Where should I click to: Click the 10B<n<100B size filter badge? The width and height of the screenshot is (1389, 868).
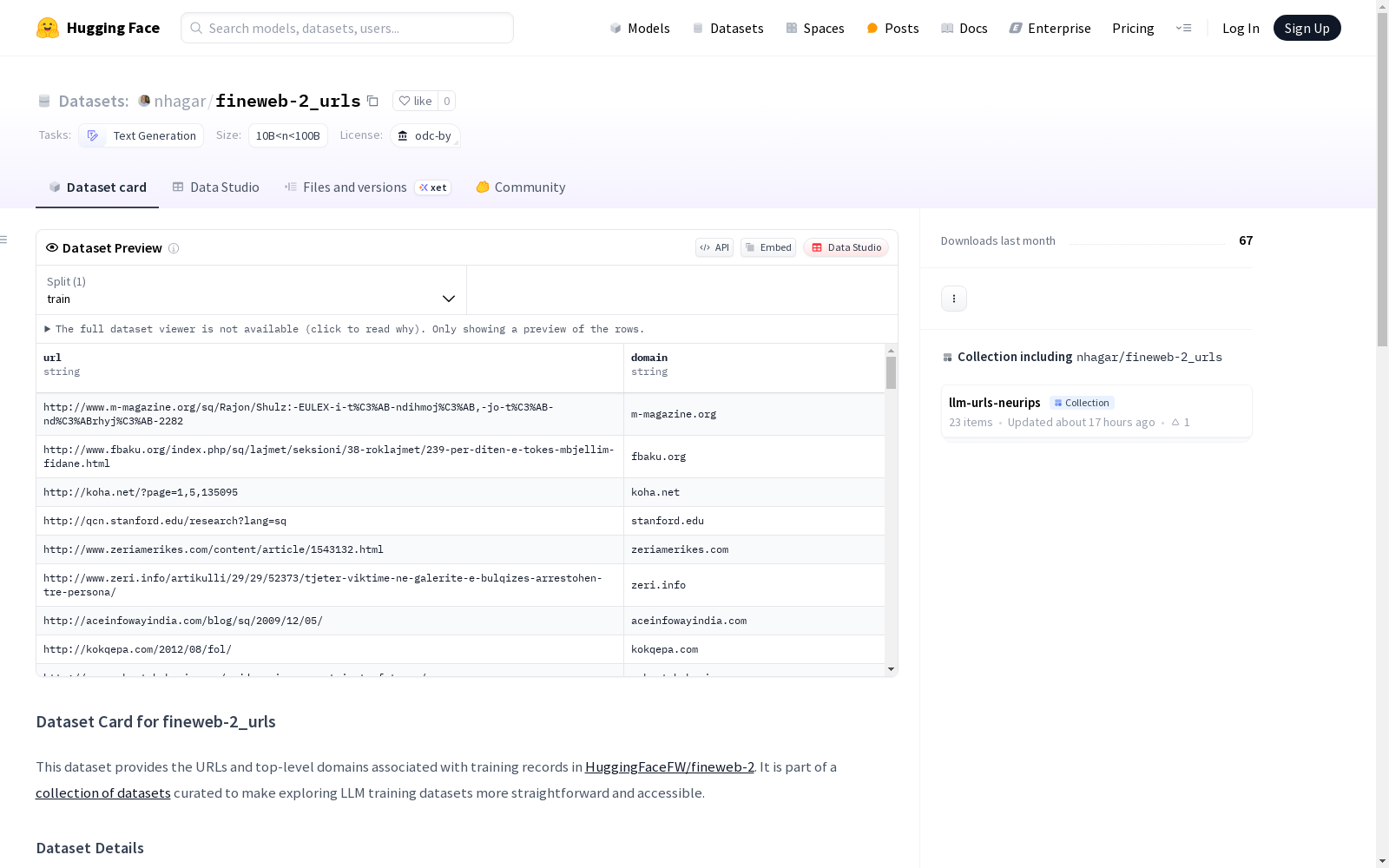(x=287, y=135)
